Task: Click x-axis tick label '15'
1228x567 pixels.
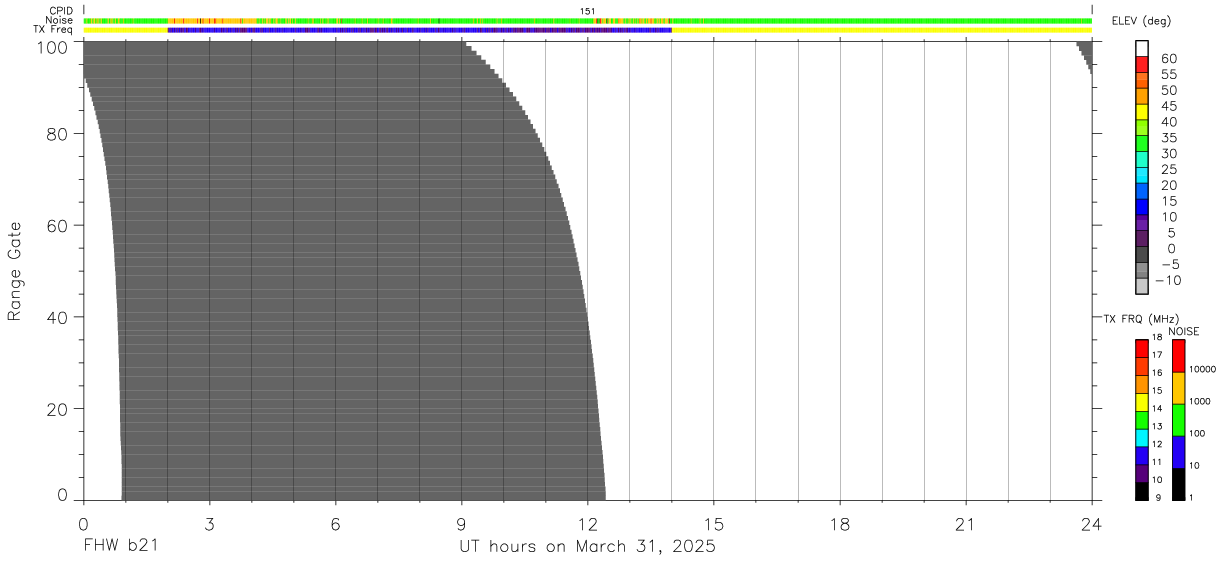Action: point(714,525)
